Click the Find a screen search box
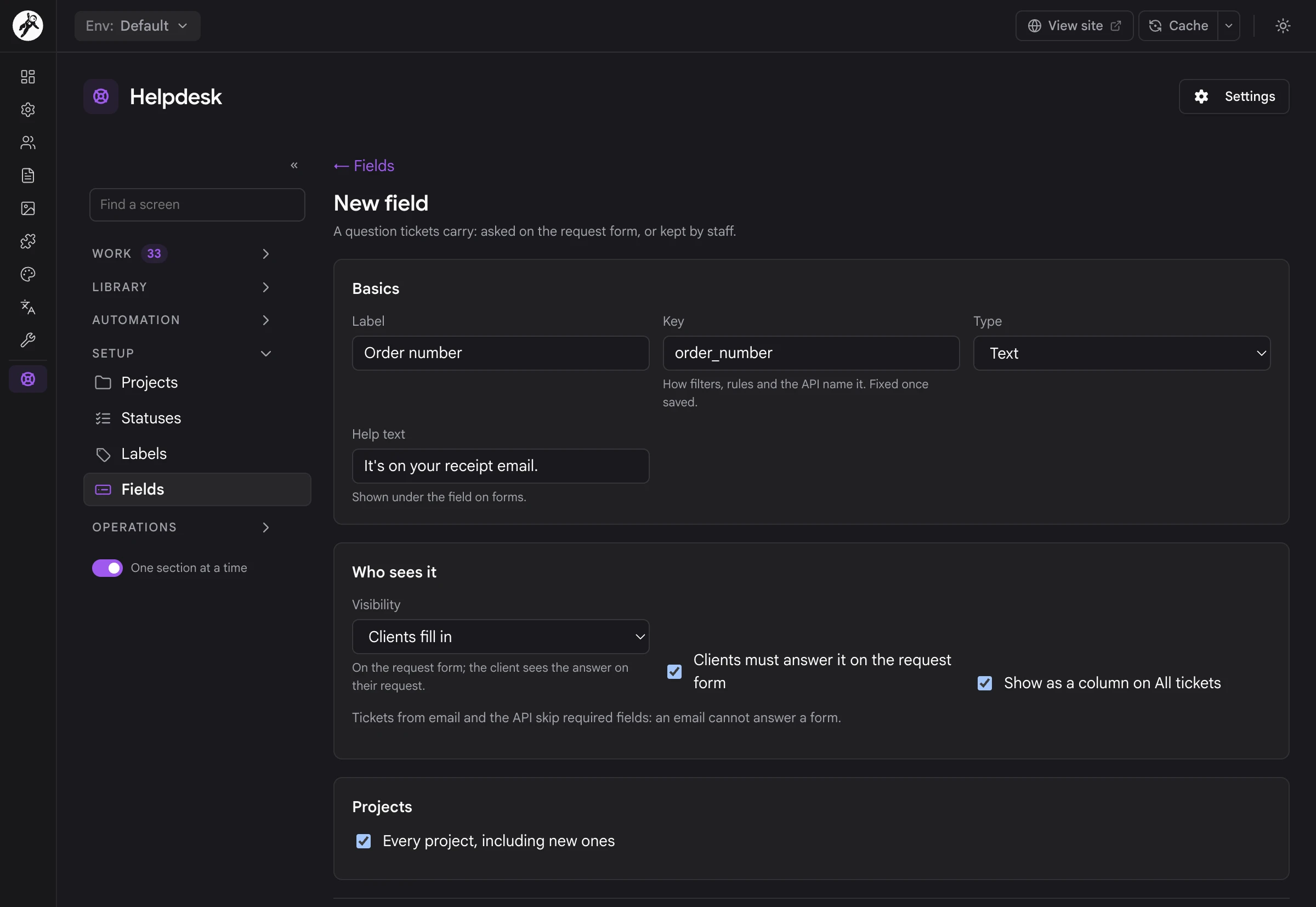 197,205
